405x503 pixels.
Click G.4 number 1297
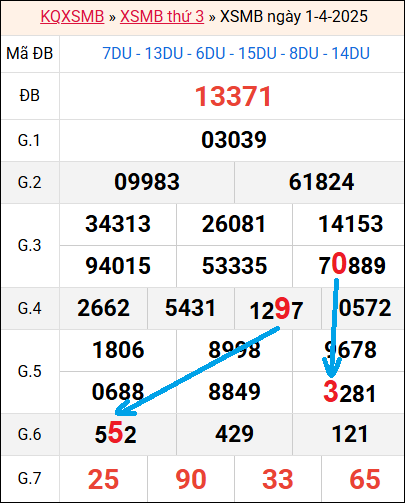click(276, 309)
